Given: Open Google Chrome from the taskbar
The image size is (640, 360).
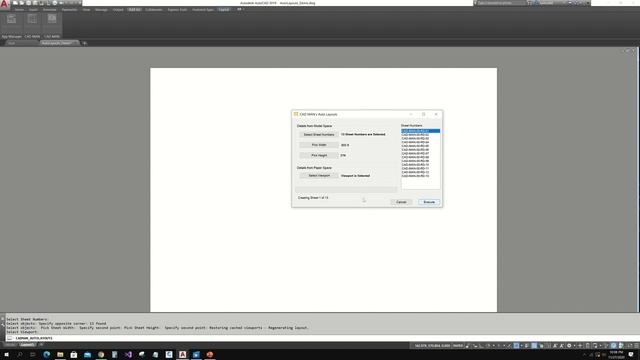Looking at the screenshot, I should coord(101,355).
